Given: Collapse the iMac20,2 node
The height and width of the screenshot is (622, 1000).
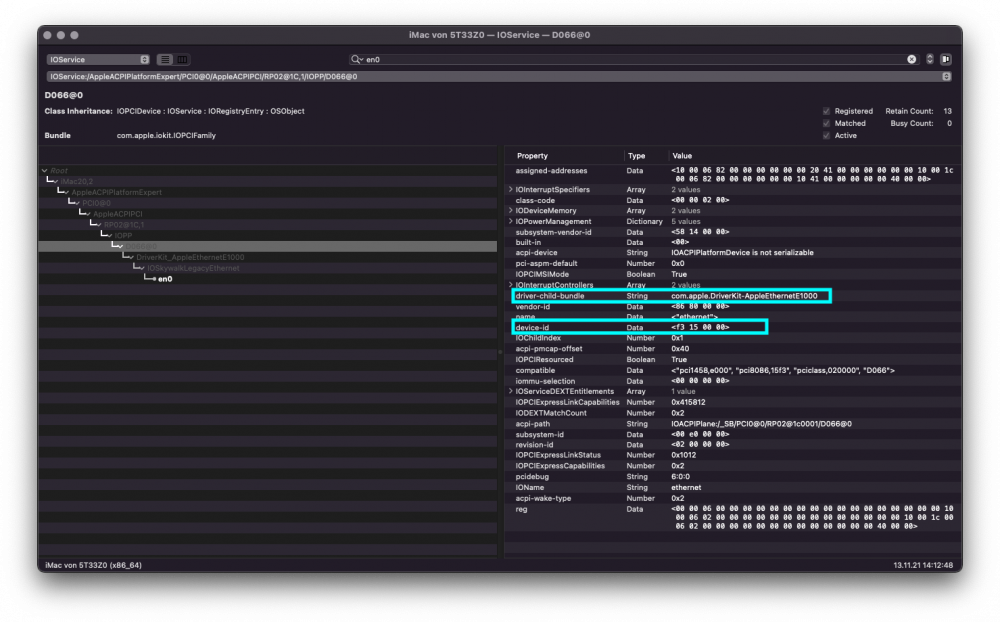Looking at the screenshot, I should [55, 181].
